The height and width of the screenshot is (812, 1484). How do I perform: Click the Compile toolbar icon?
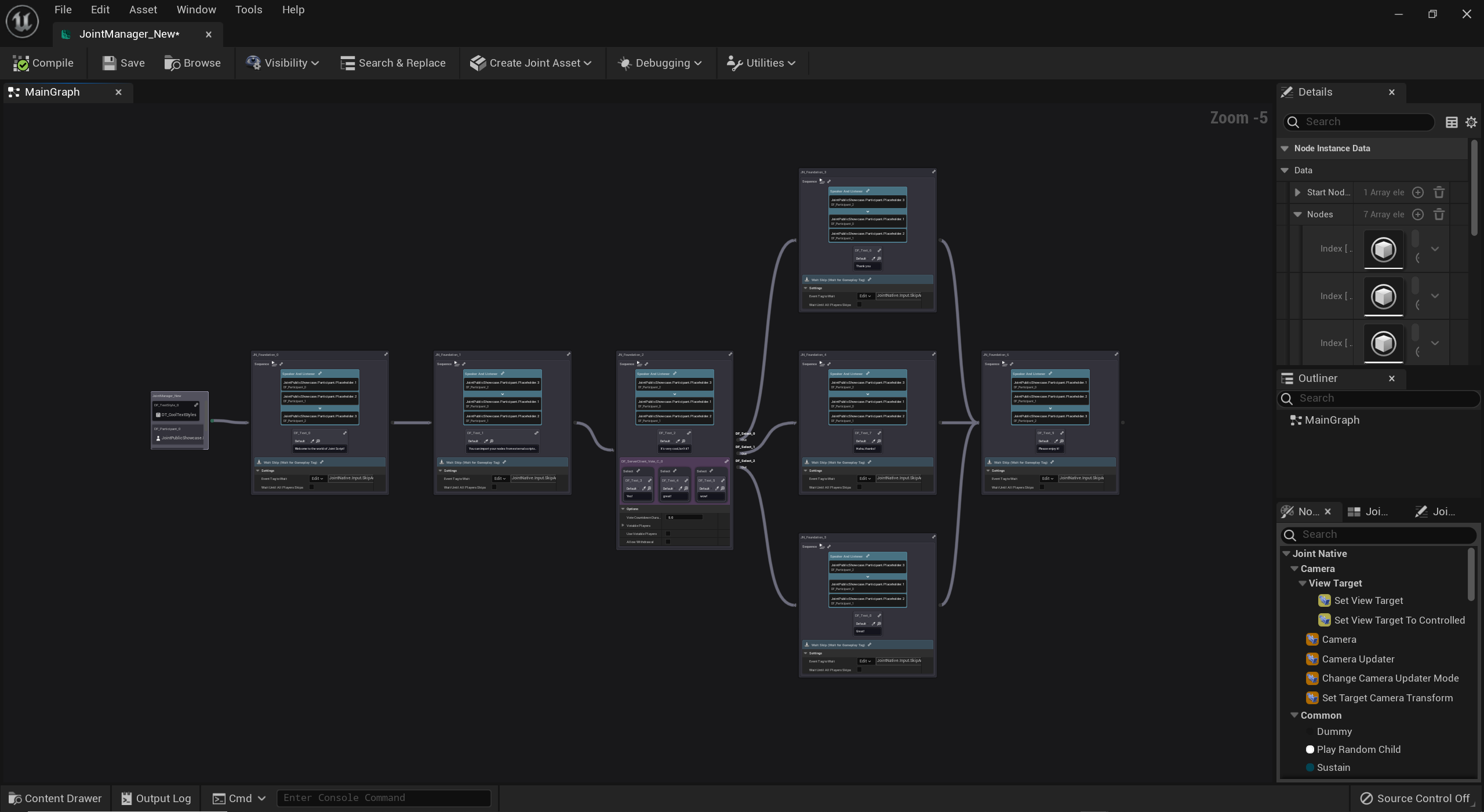click(x=21, y=63)
